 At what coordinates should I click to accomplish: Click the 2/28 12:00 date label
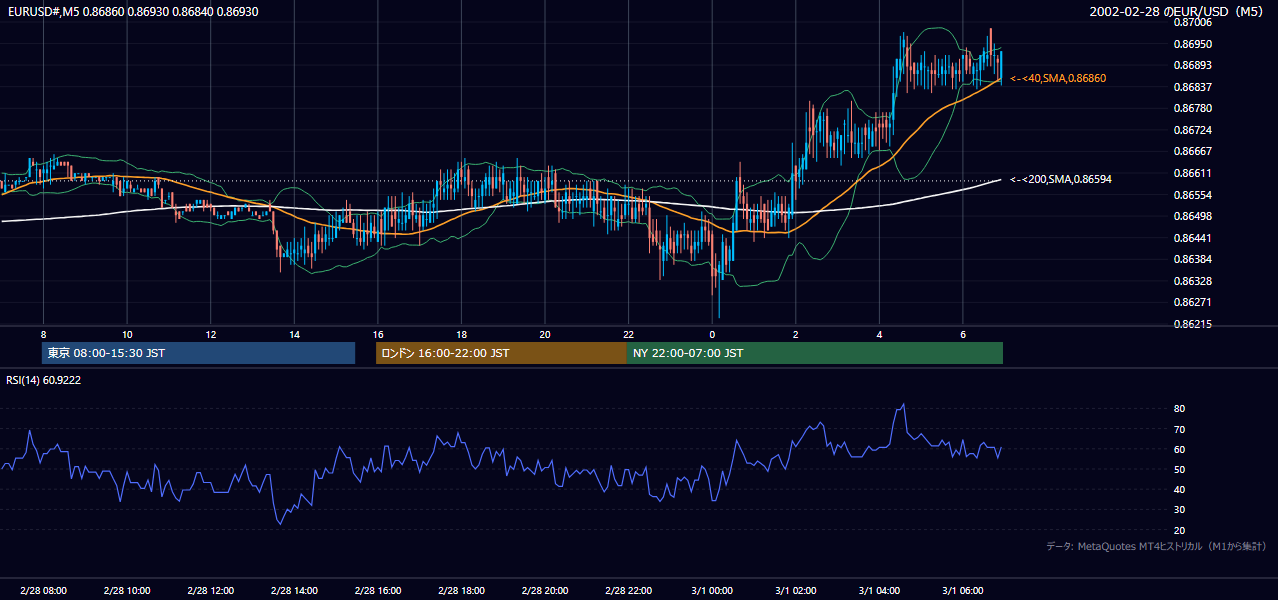tap(210, 590)
